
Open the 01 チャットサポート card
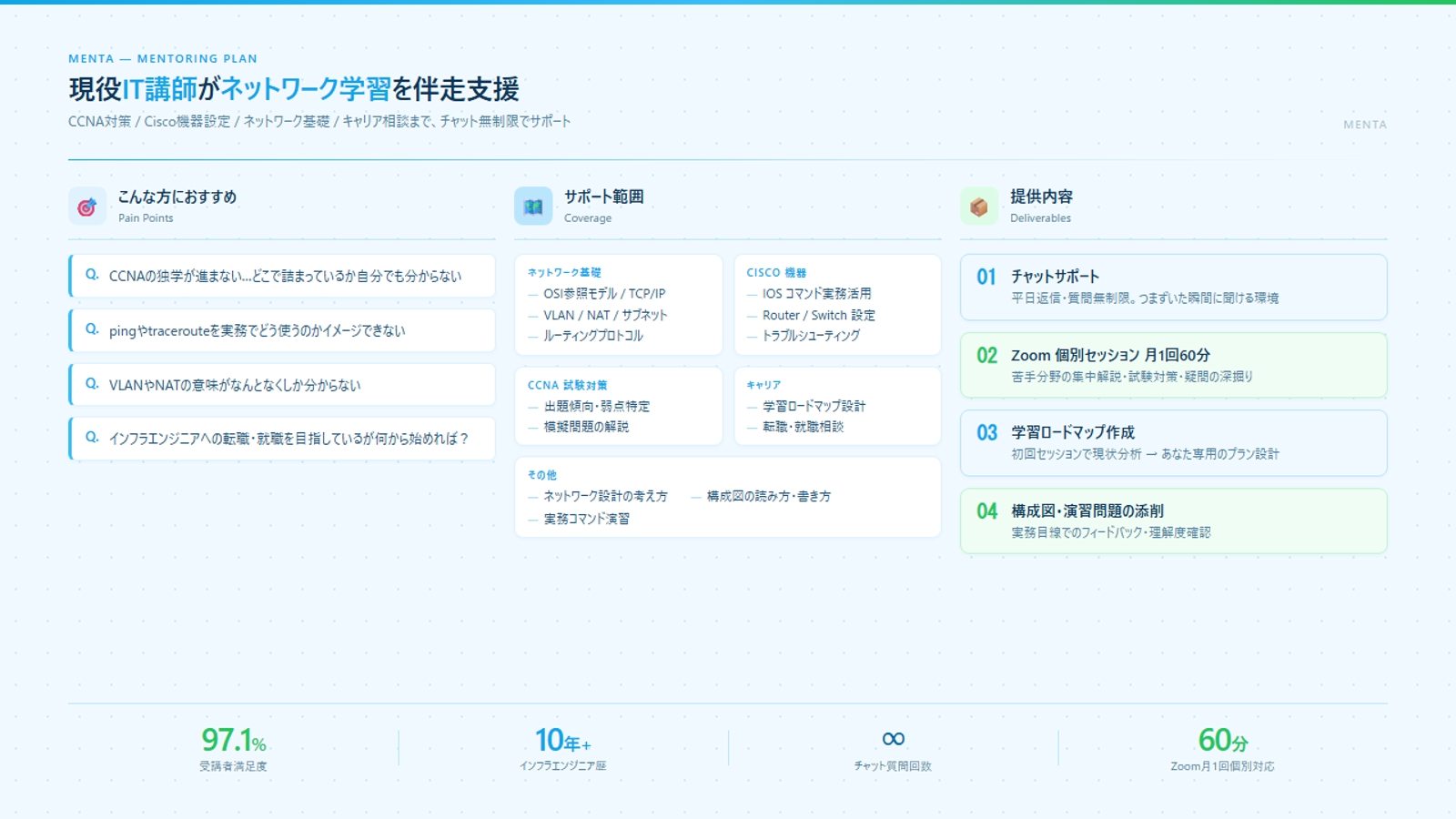[1174, 287]
